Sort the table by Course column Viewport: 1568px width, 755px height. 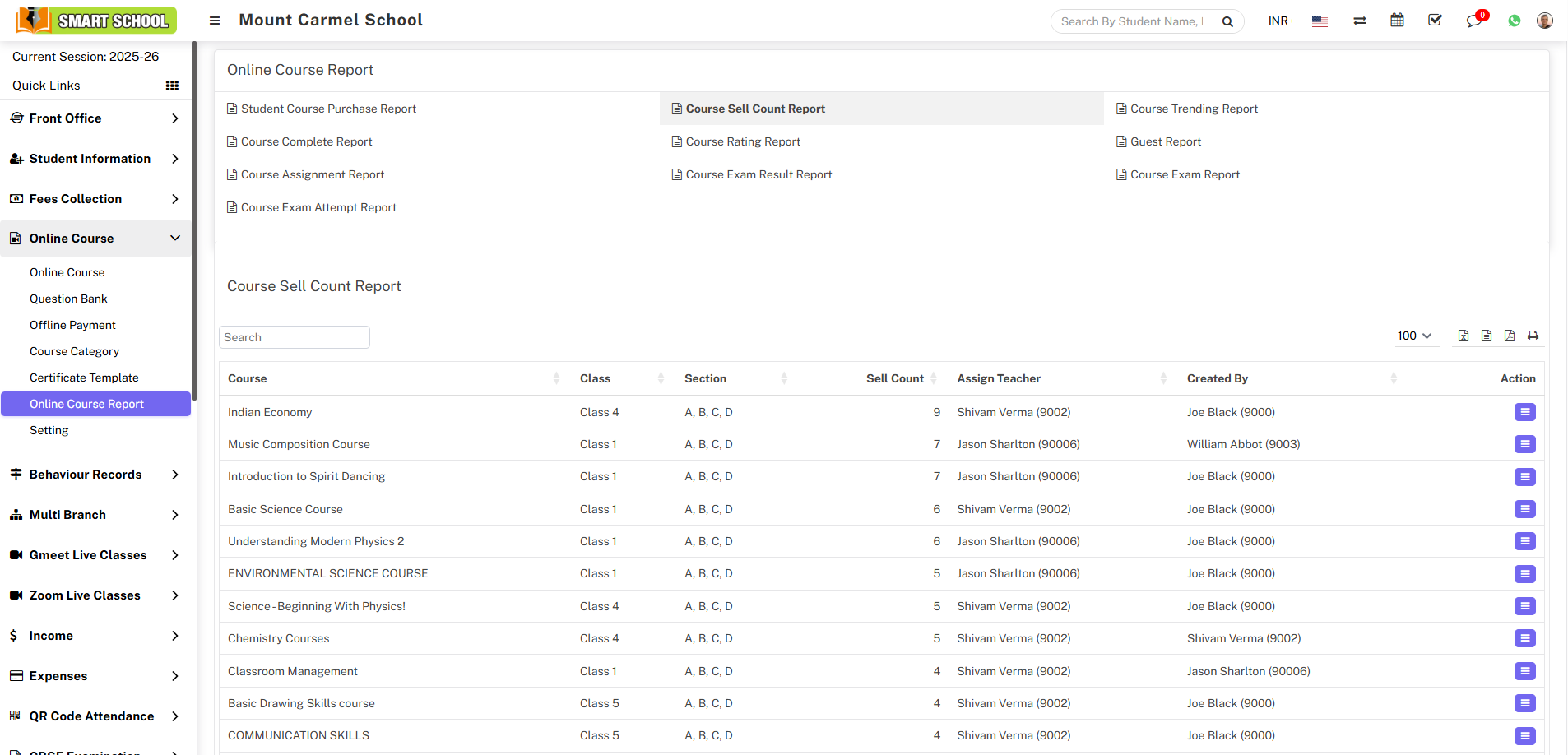(248, 378)
